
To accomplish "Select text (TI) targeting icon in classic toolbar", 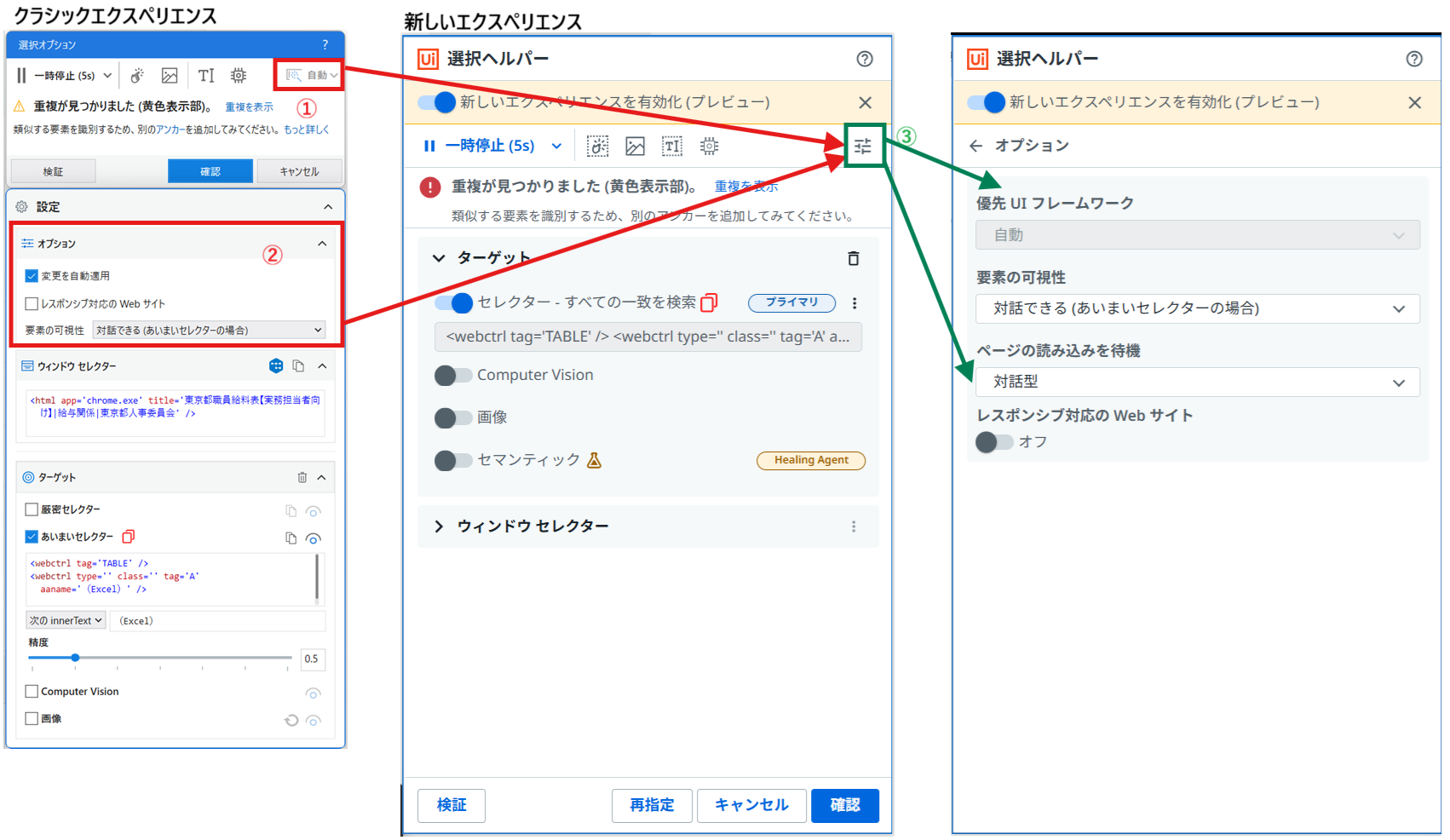I will point(206,76).
